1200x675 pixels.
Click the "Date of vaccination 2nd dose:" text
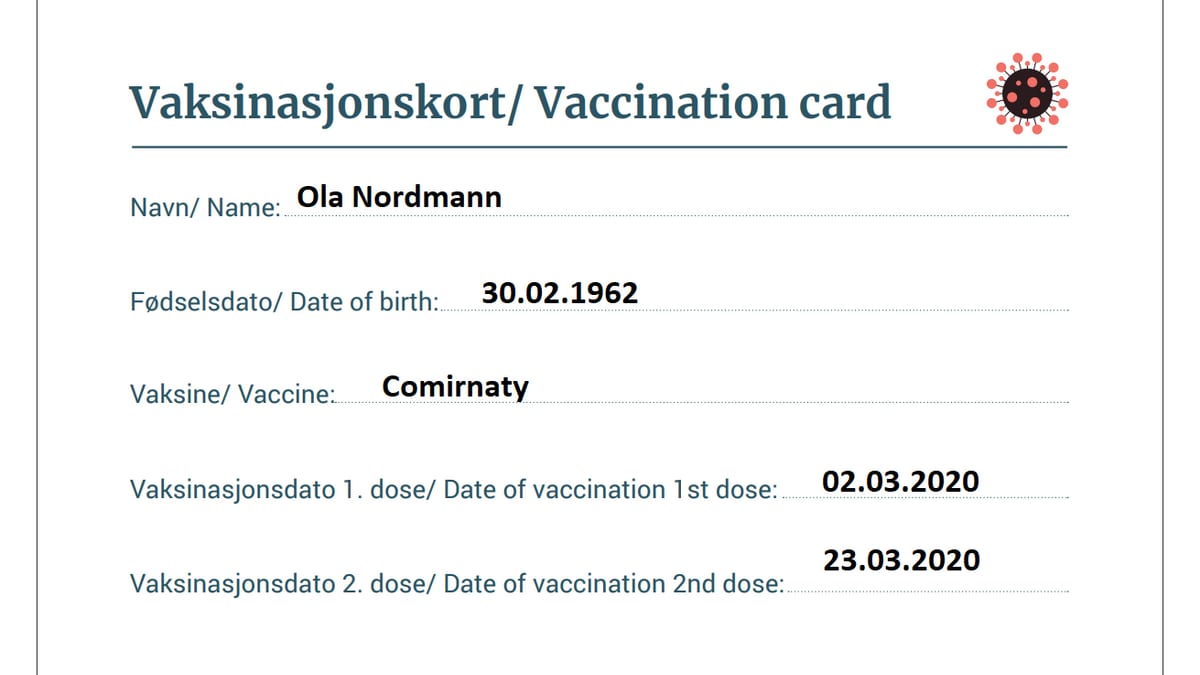pos(614,584)
